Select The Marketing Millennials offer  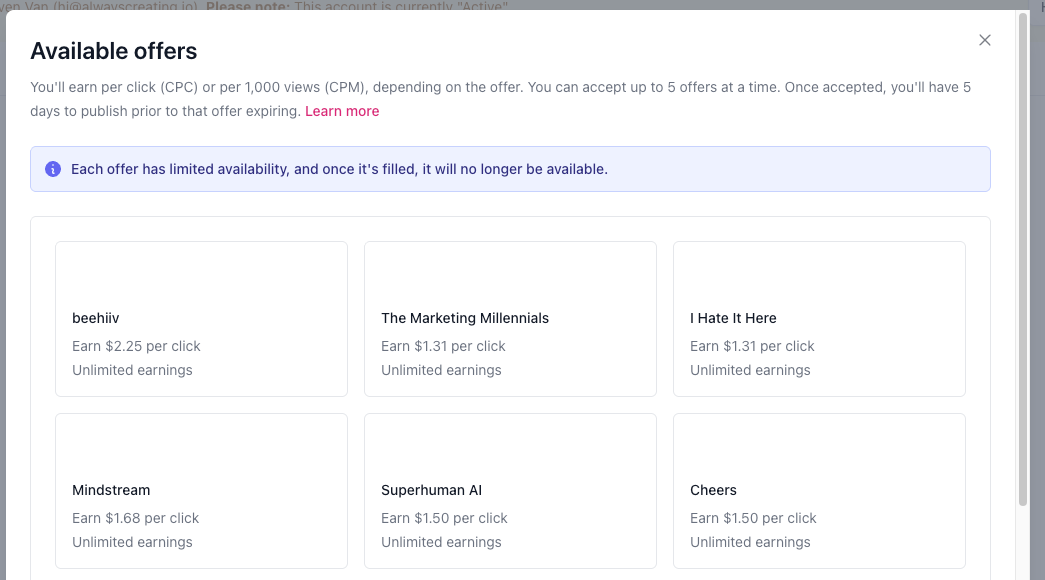510,318
